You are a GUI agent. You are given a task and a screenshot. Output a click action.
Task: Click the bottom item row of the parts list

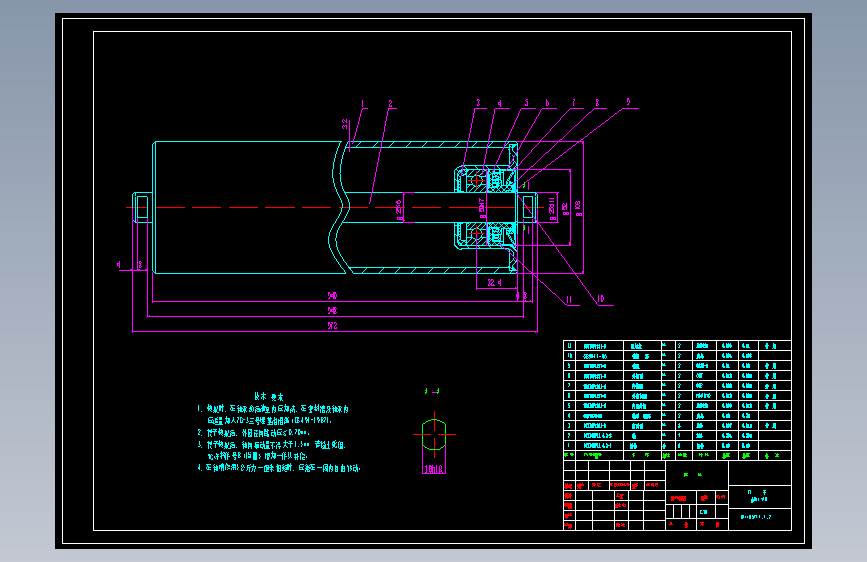(x=677, y=445)
